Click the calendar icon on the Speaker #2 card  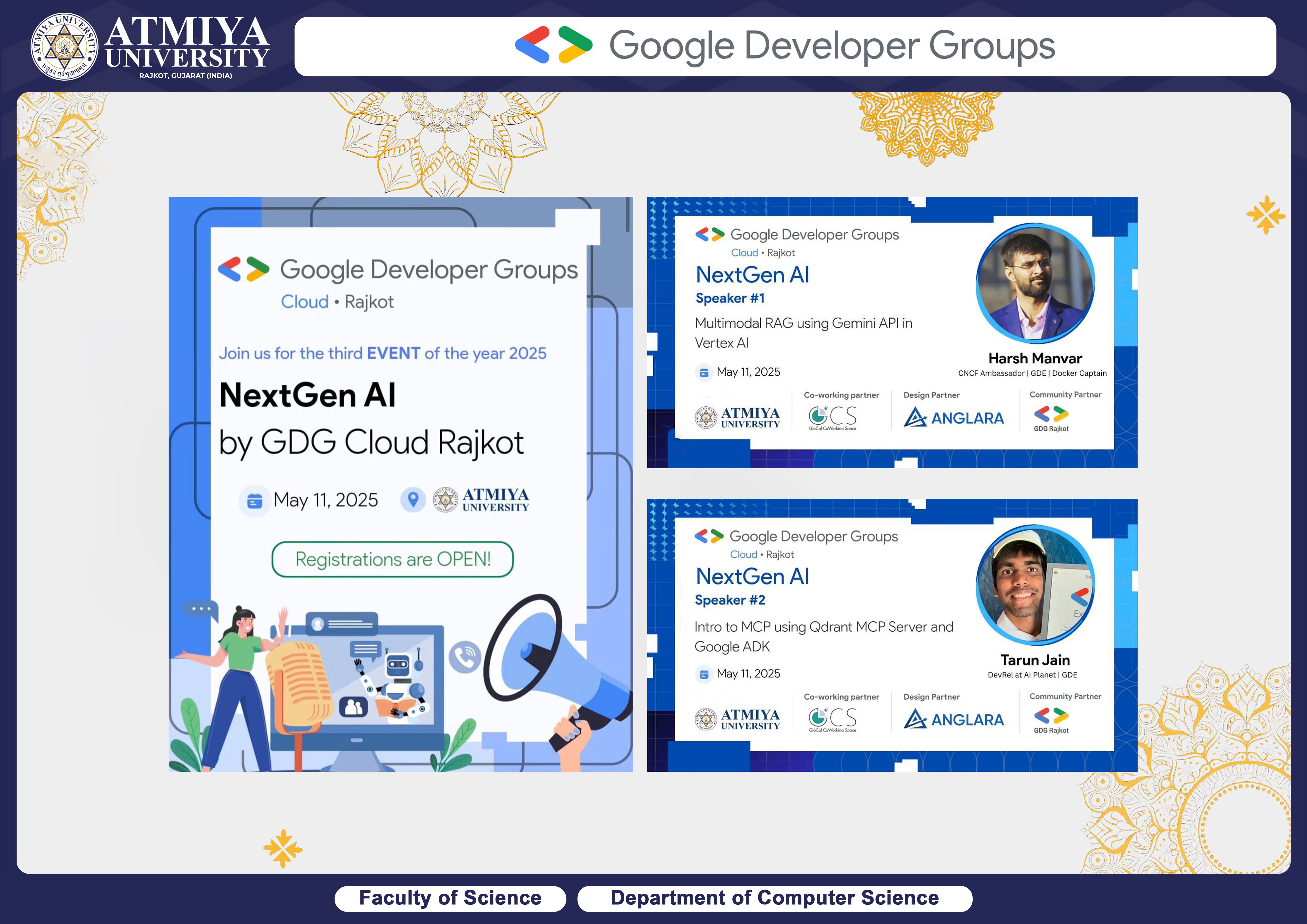coord(704,674)
